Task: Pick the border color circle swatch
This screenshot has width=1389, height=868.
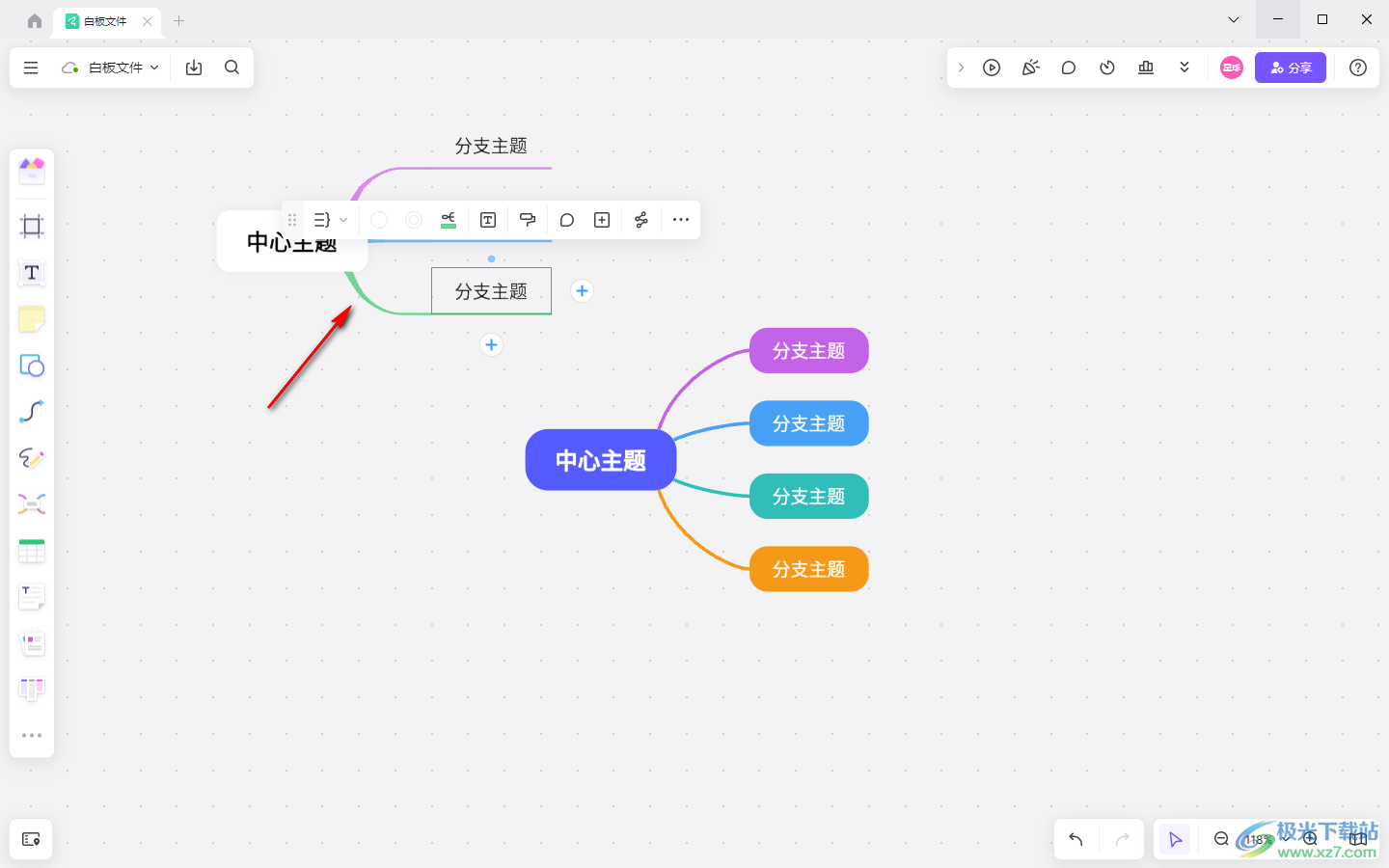Action: click(414, 220)
